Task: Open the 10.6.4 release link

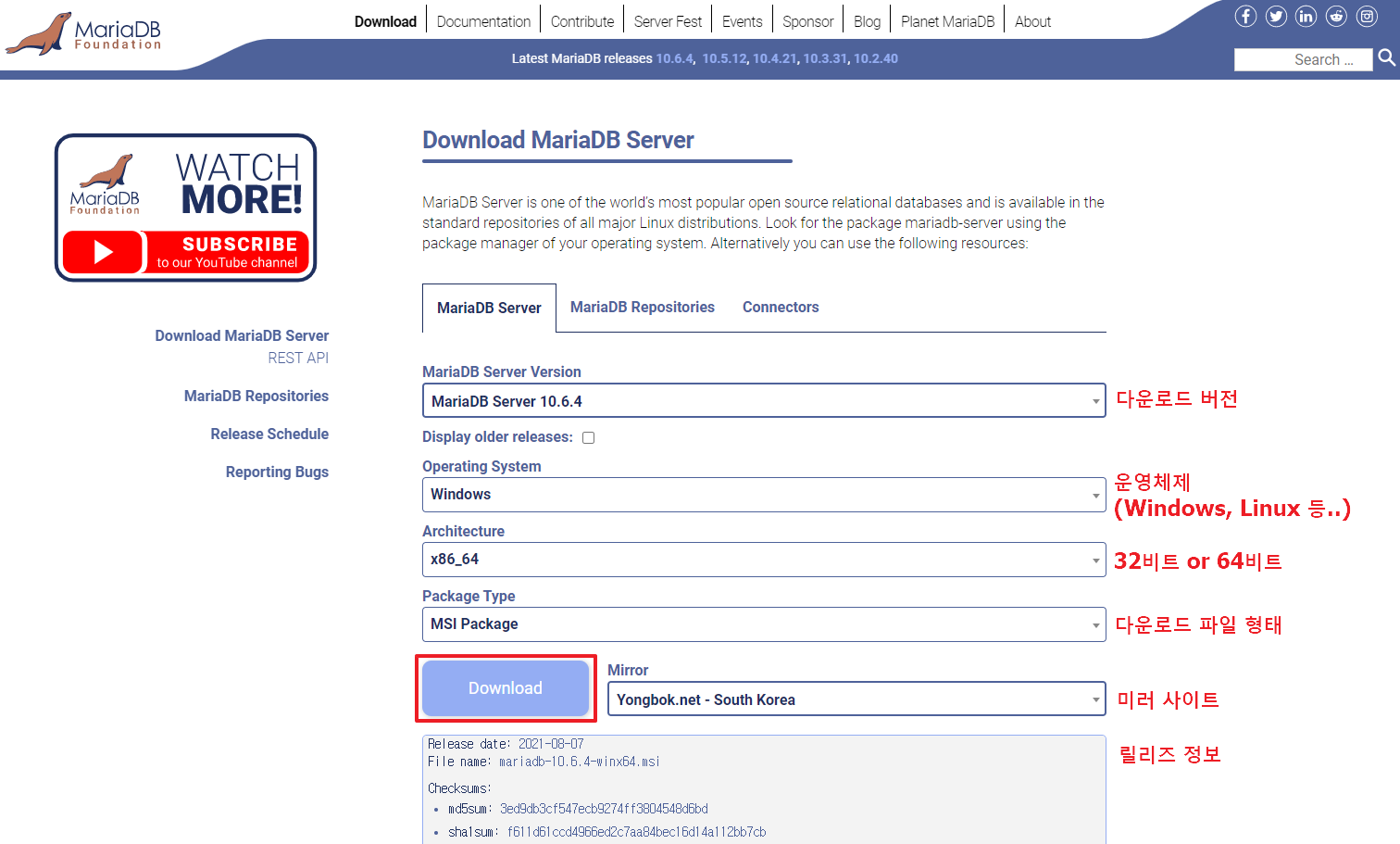Action: (x=674, y=58)
